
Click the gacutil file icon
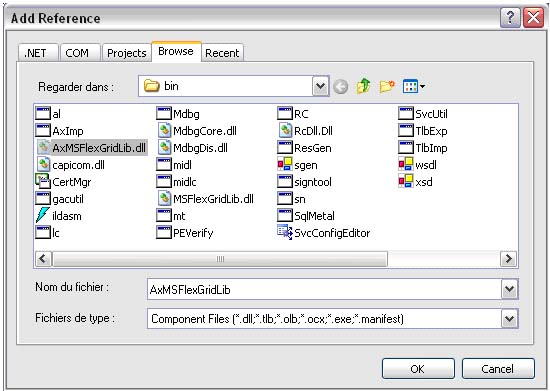[43, 198]
